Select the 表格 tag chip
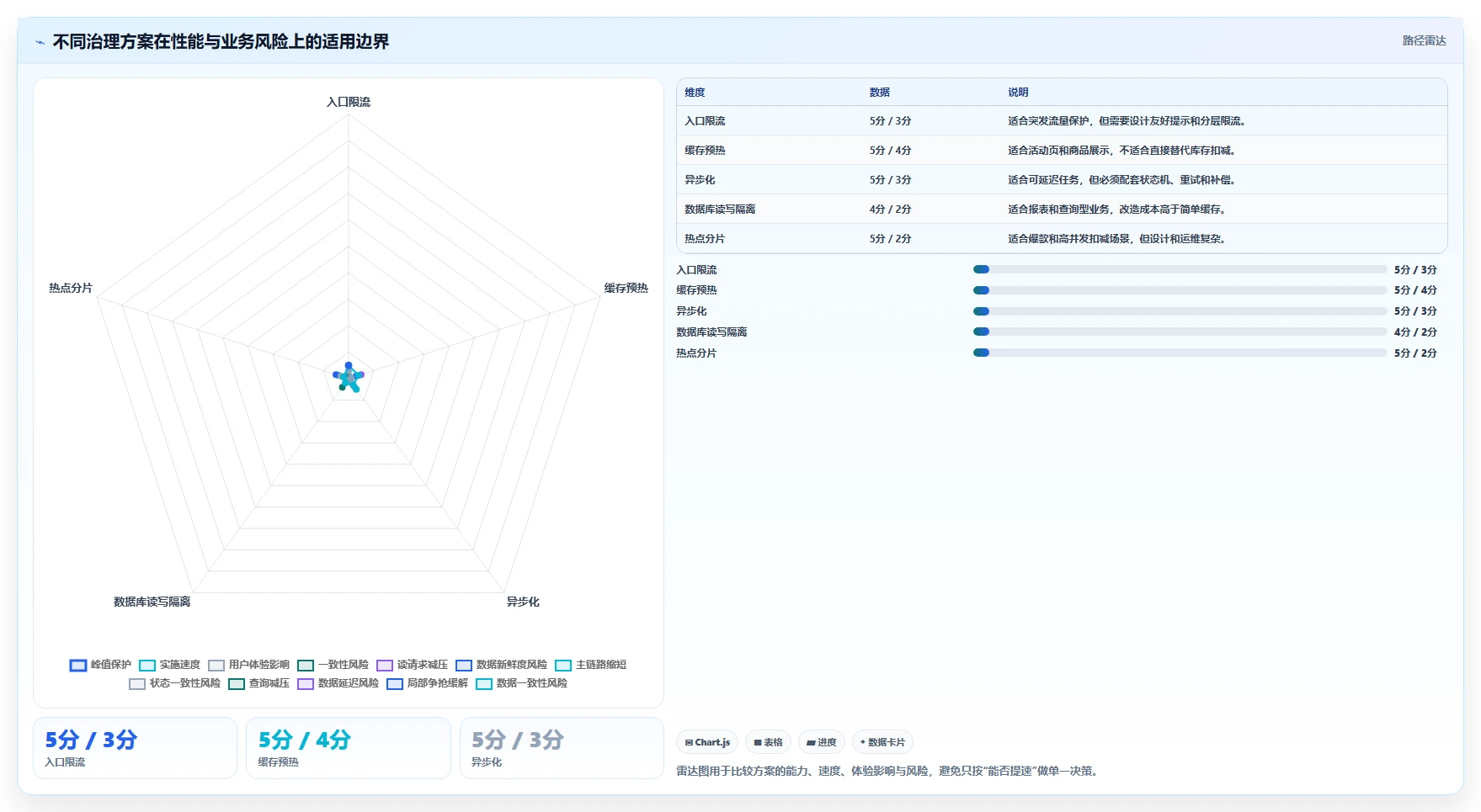Viewport: 1481px width, 812px height. 768,742
